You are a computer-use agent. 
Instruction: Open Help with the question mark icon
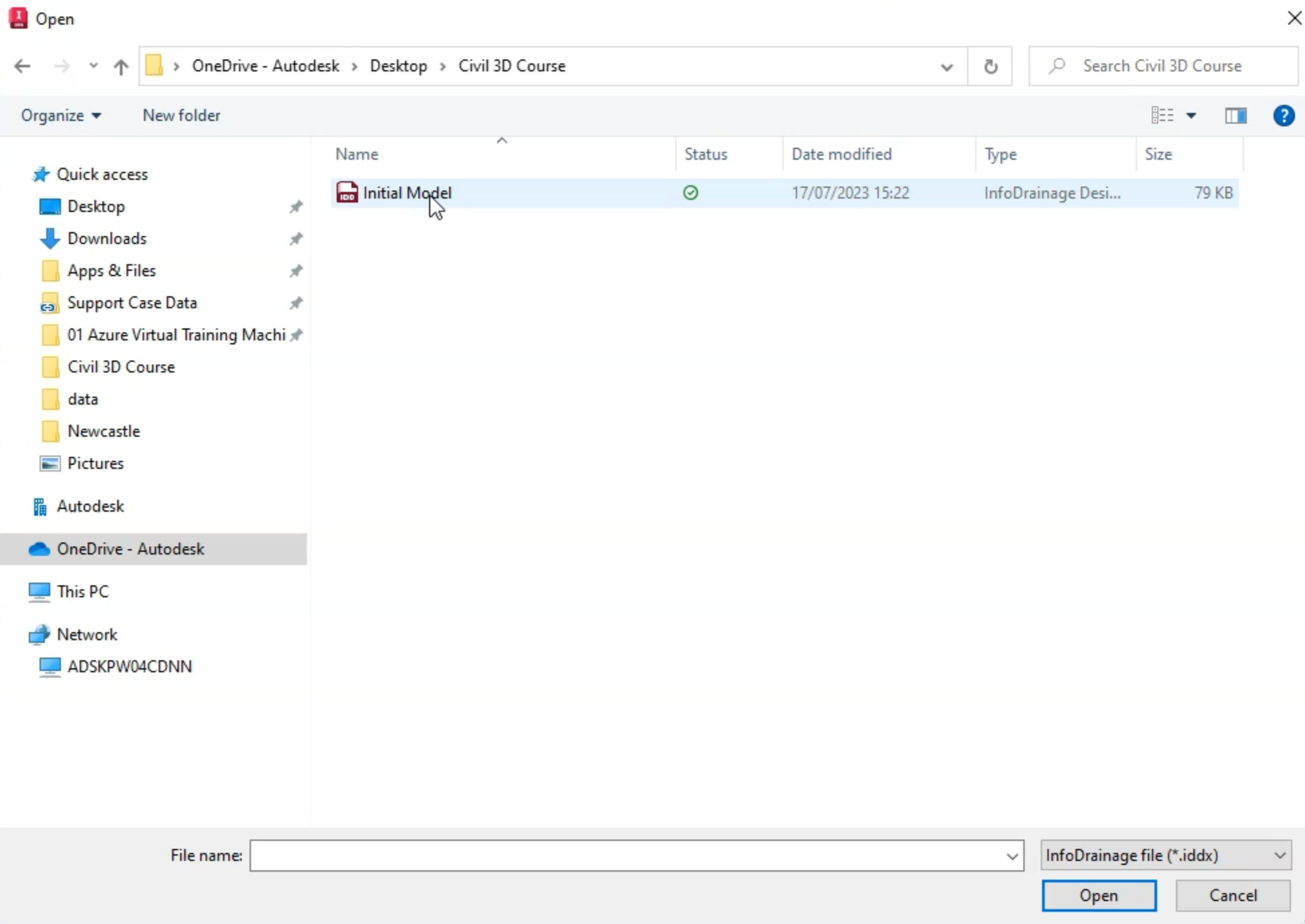pyautogui.click(x=1283, y=115)
